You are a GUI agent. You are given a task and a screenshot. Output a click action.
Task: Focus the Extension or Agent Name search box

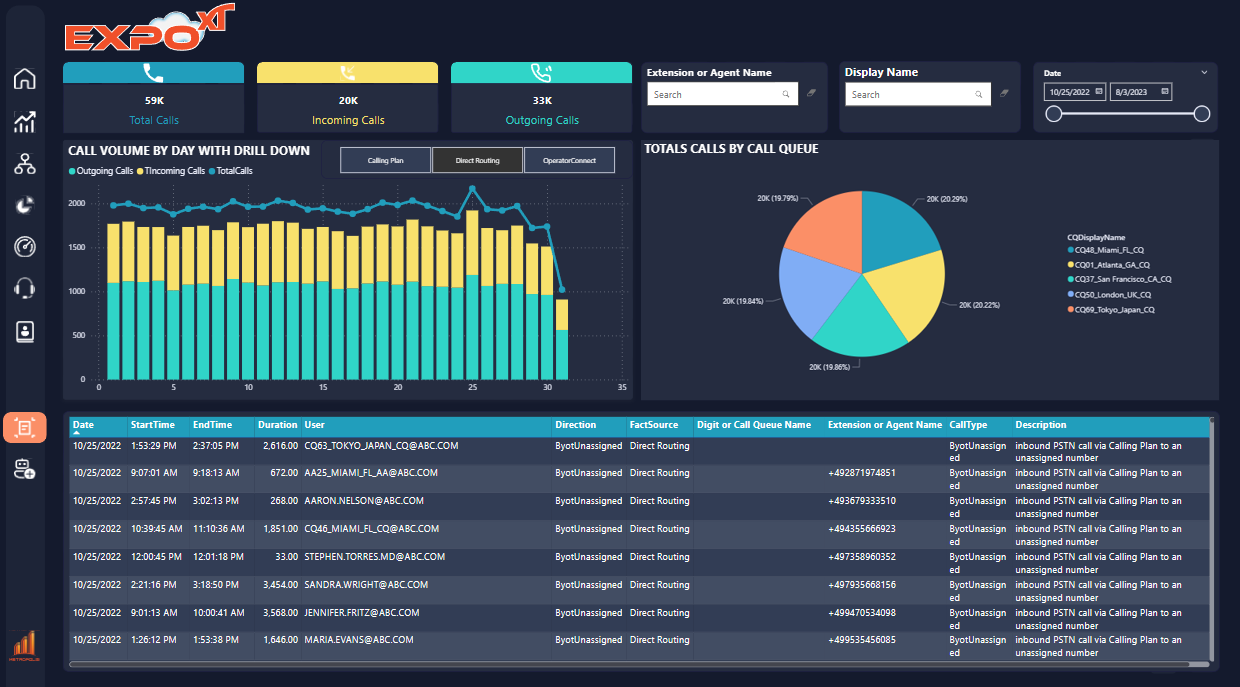722,94
